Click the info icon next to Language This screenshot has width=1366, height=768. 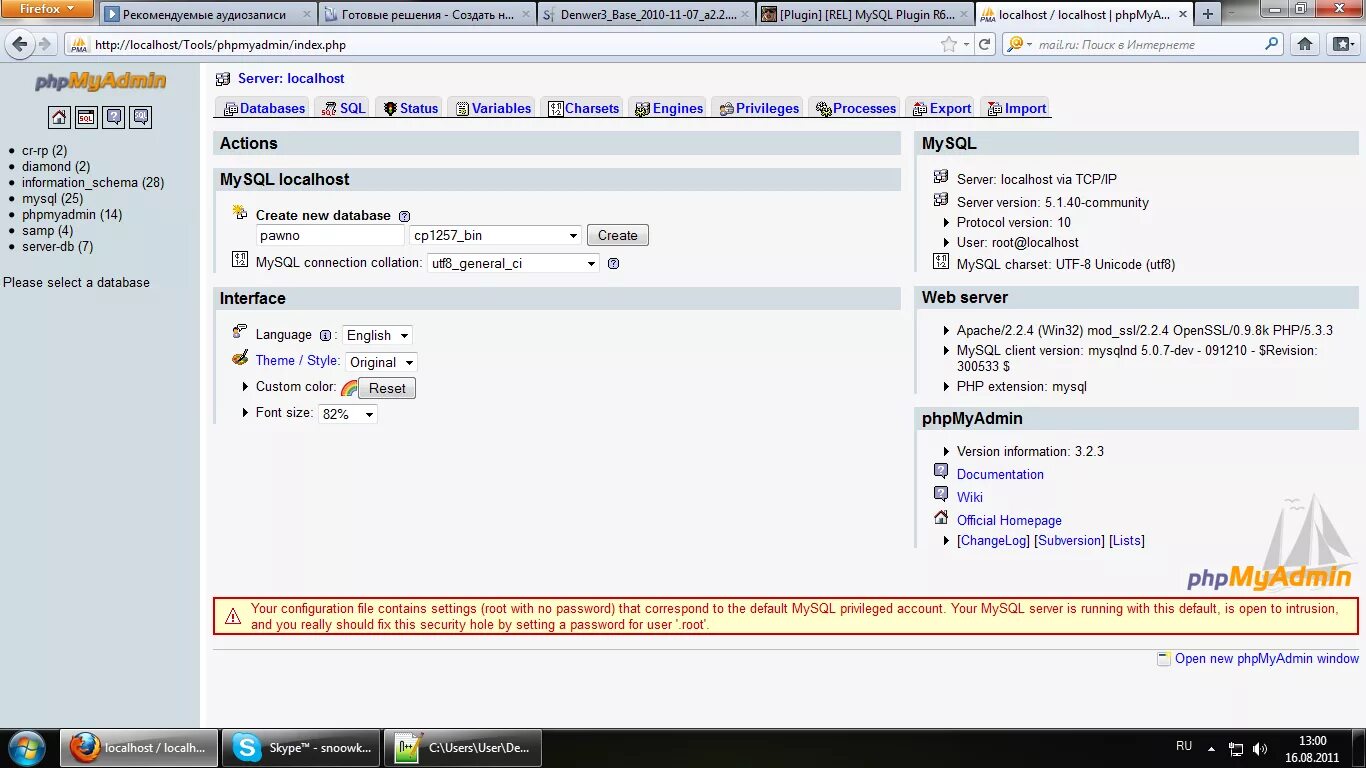(x=325, y=336)
